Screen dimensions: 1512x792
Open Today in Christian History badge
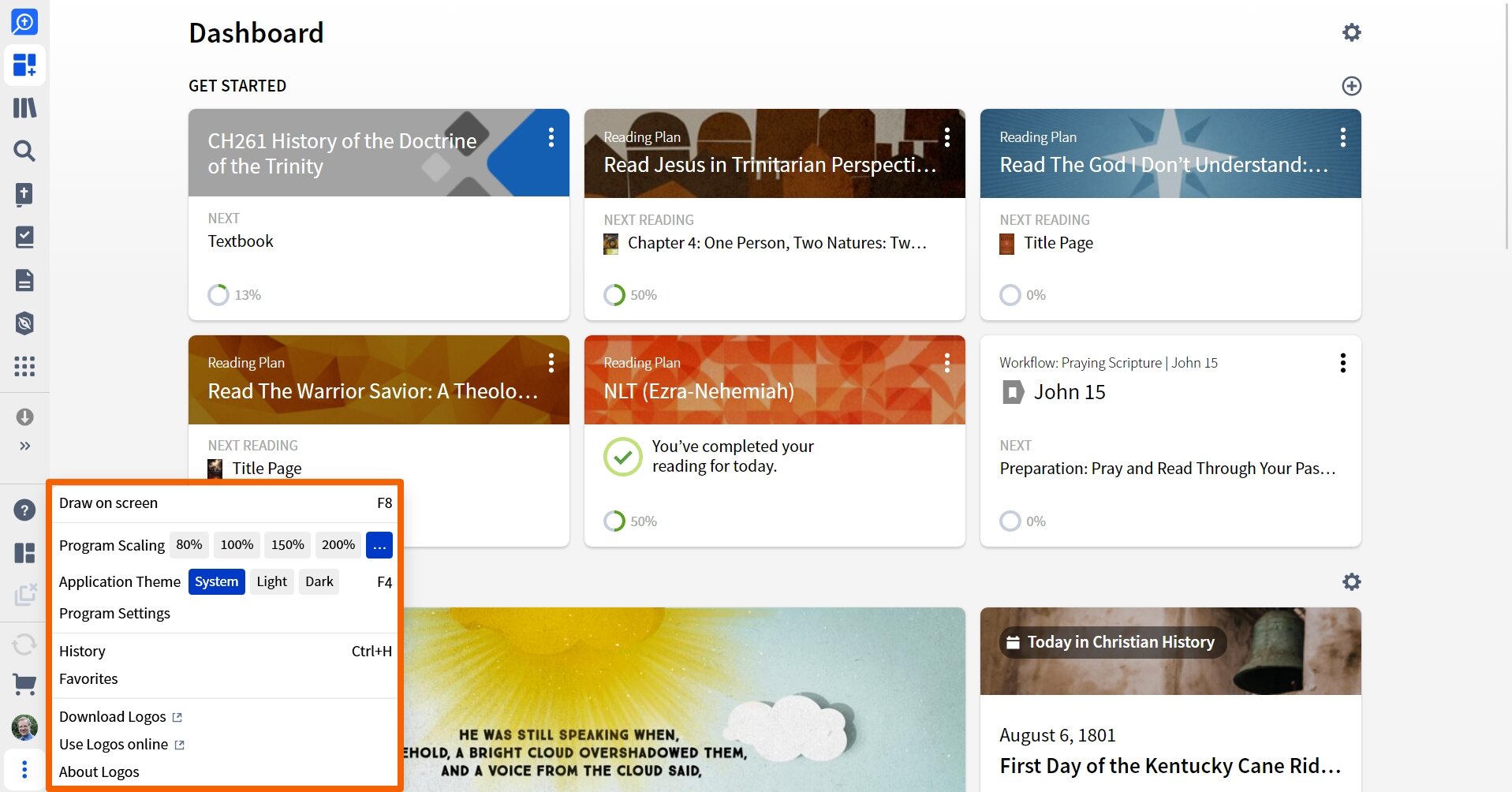[x=1113, y=642]
